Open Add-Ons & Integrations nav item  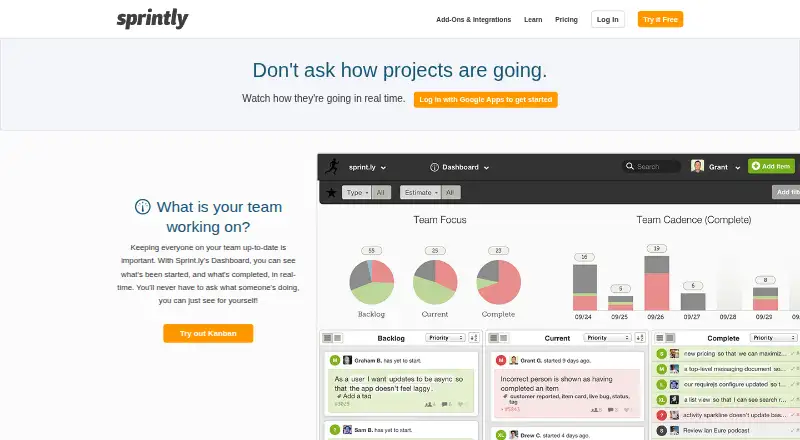coord(473,19)
